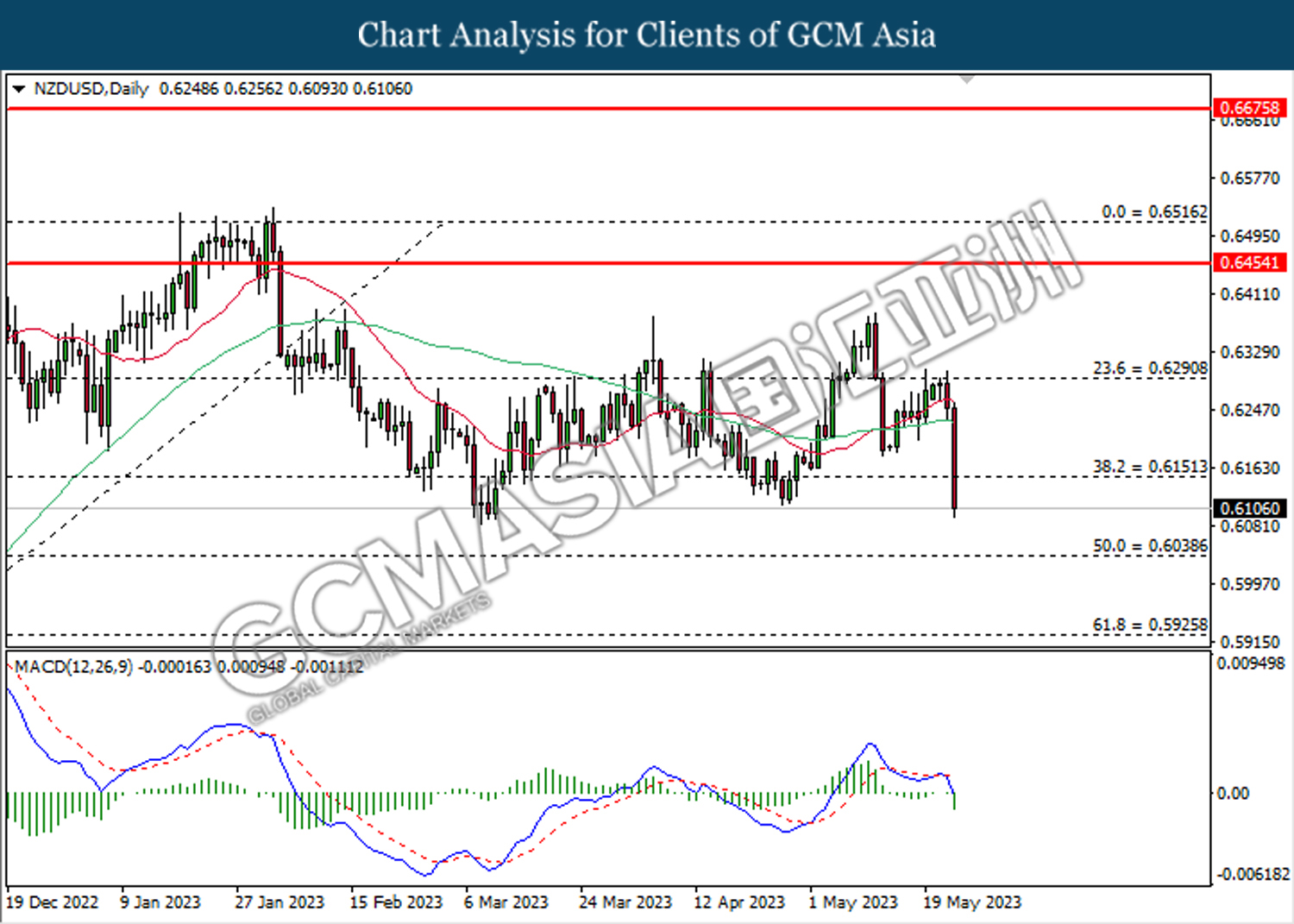The image size is (1294, 924).
Task: Click the OHLC values 0.62486 0.62562 0.60930 0.61060
Action: coord(286,89)
